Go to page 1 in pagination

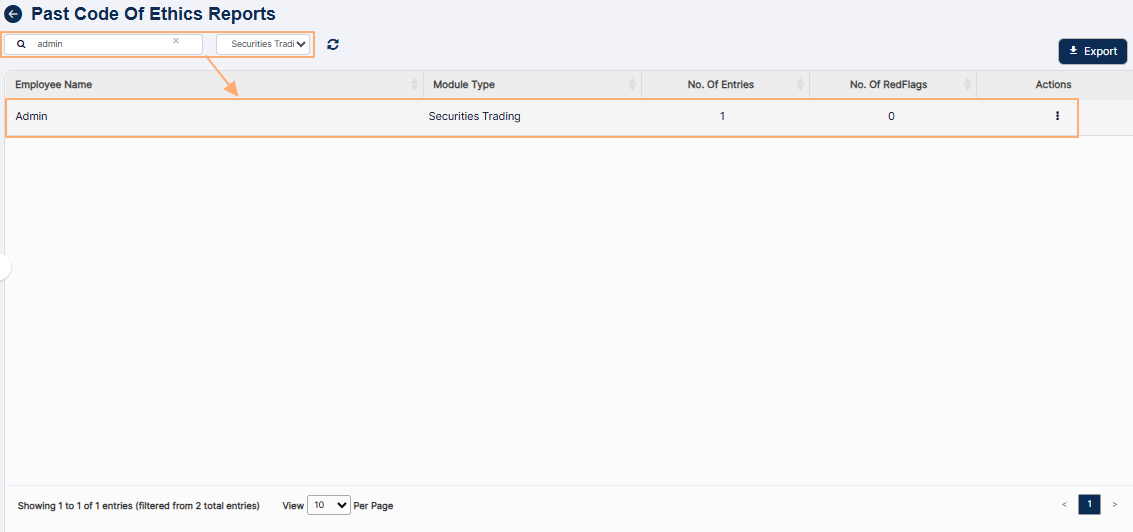(1089, 504)
